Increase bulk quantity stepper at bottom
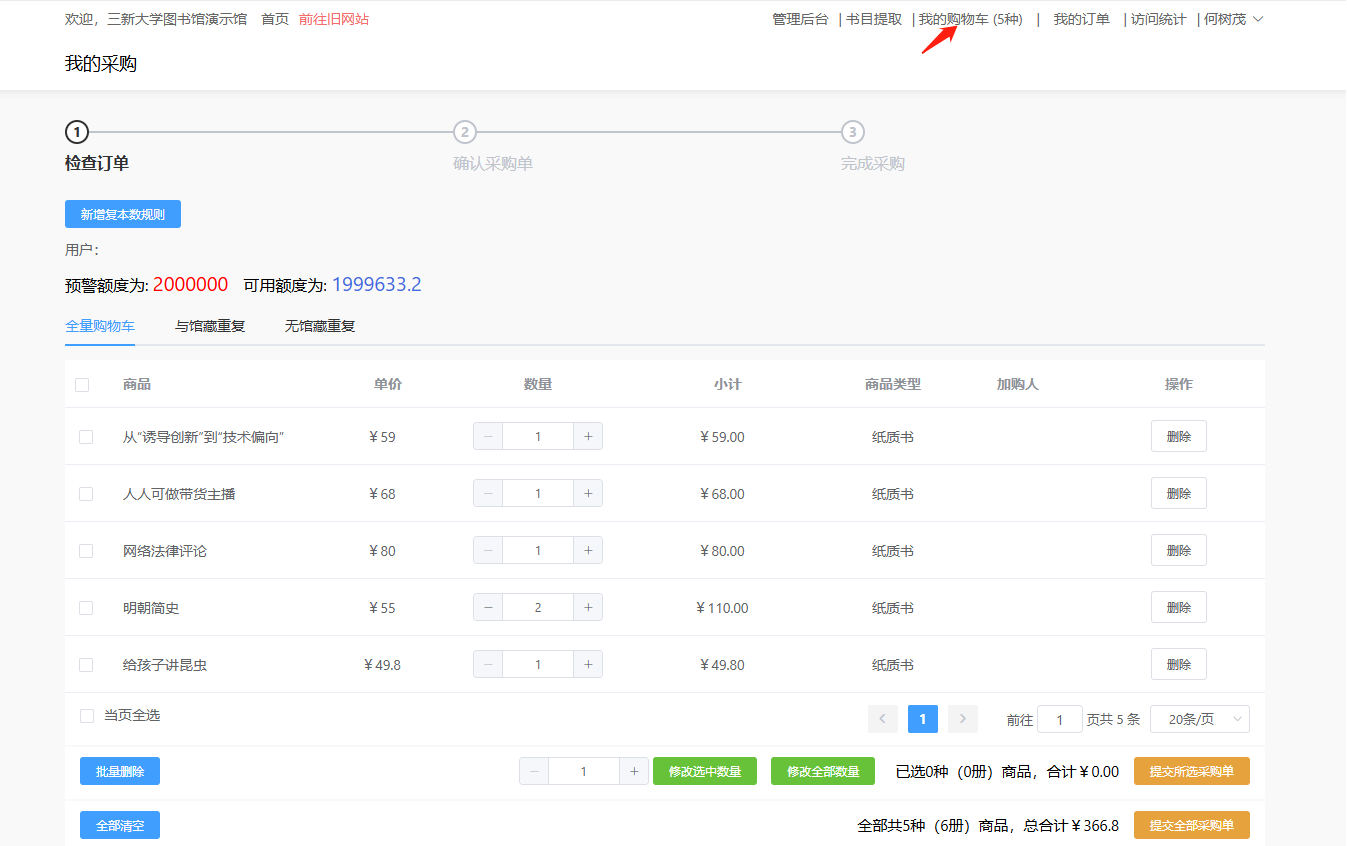Screen dimensions: 1347x846 (634, 771)
